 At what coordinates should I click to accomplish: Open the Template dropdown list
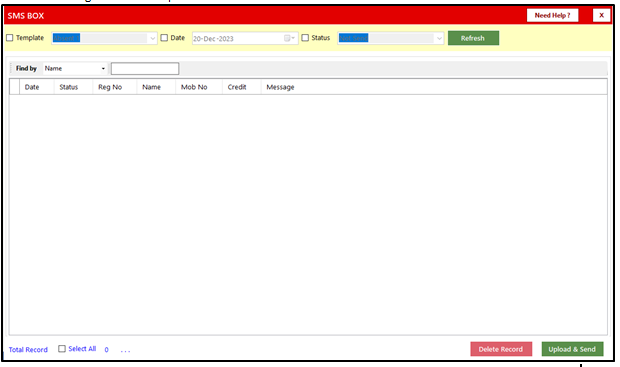[153, 38]
